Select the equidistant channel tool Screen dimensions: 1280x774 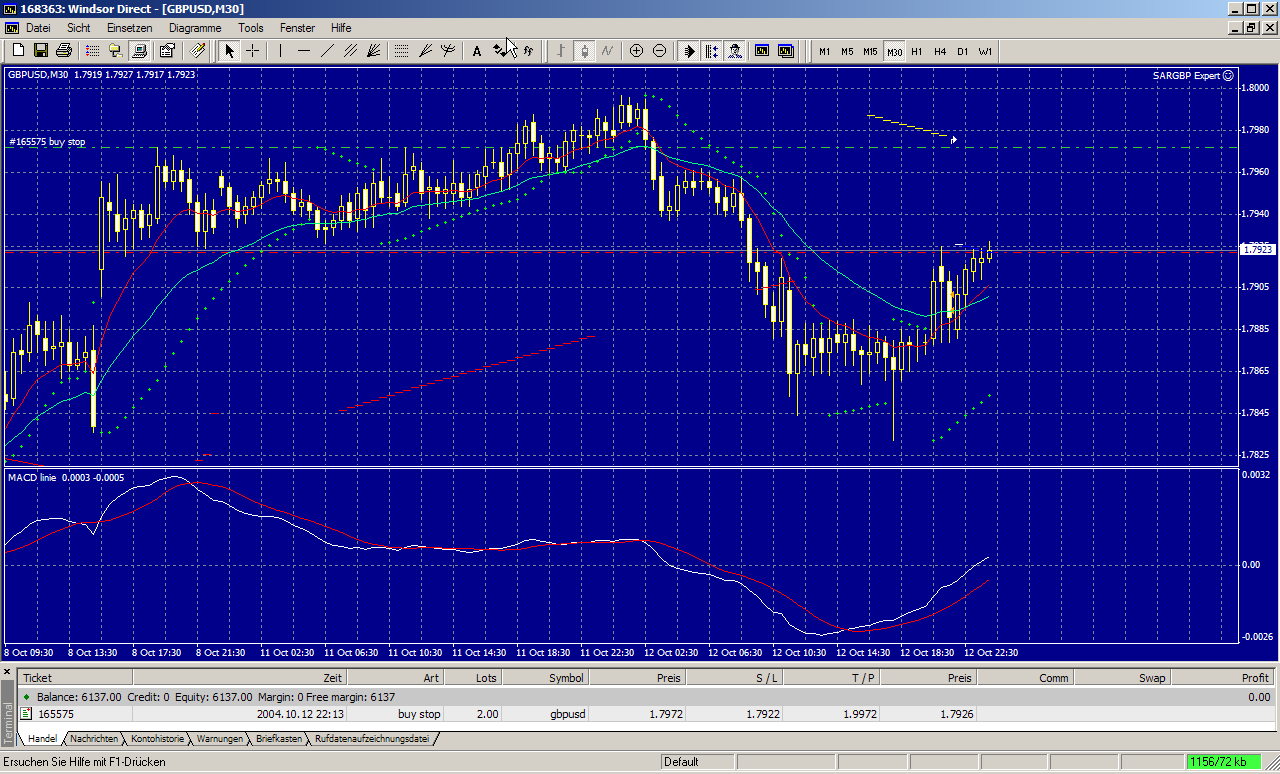click(351, 51)
